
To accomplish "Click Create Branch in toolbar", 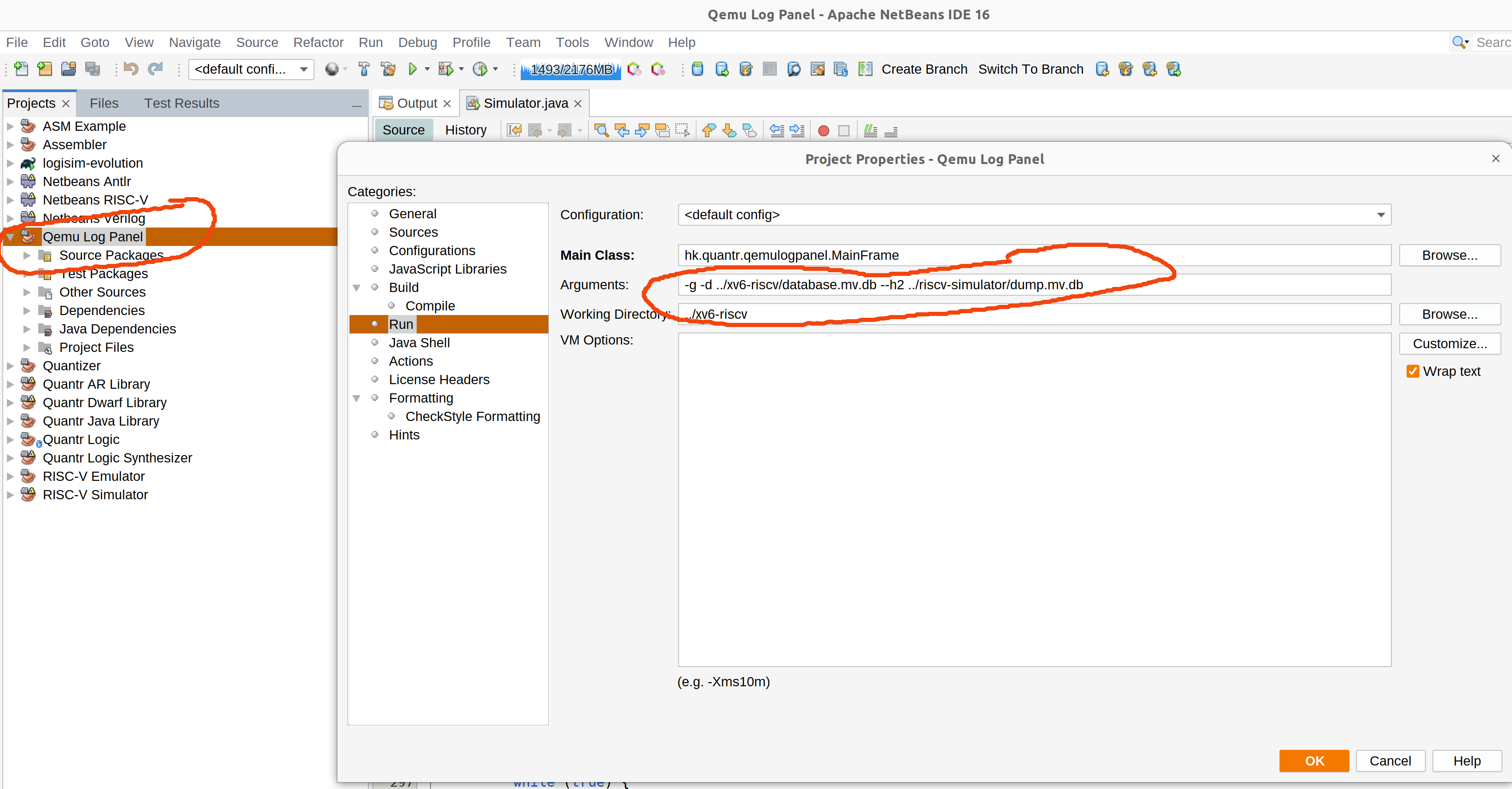I will pyautogui.click(x=924, y=69).
